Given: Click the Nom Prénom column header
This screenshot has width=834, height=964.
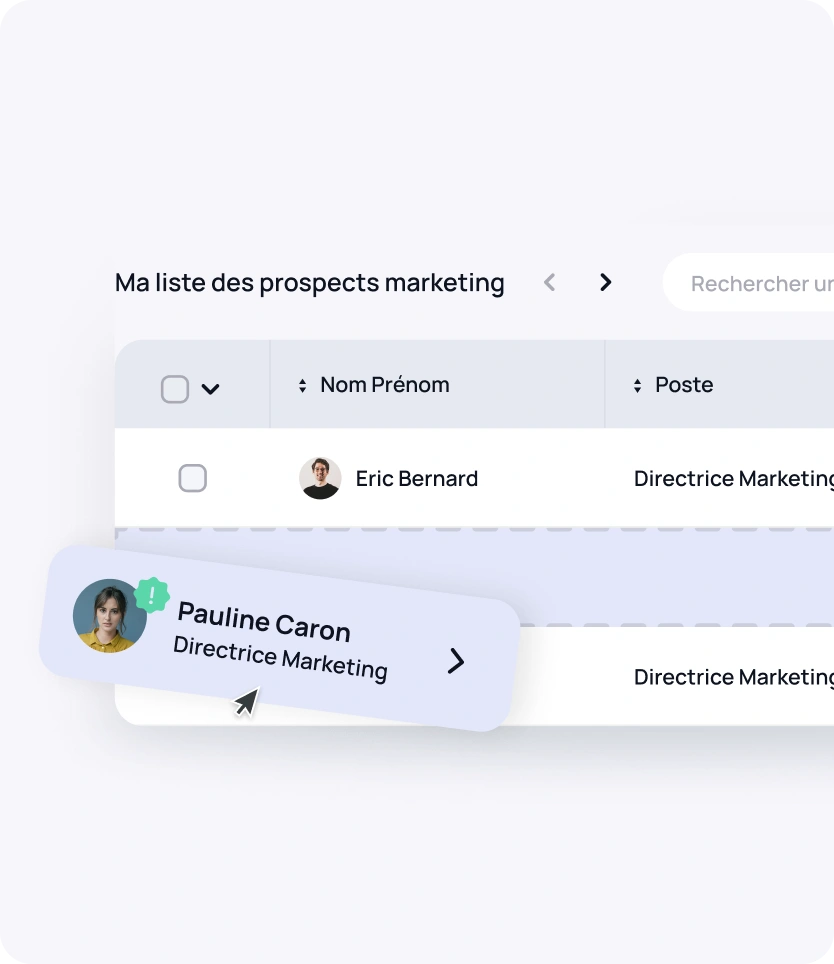Looking at the screenshot, I should [385, 385].
